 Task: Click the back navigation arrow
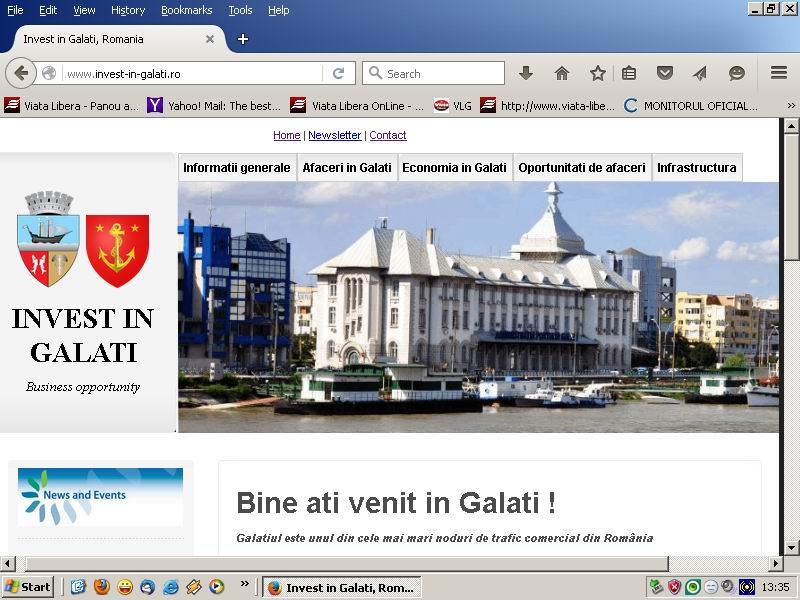[x=22, y=73]
